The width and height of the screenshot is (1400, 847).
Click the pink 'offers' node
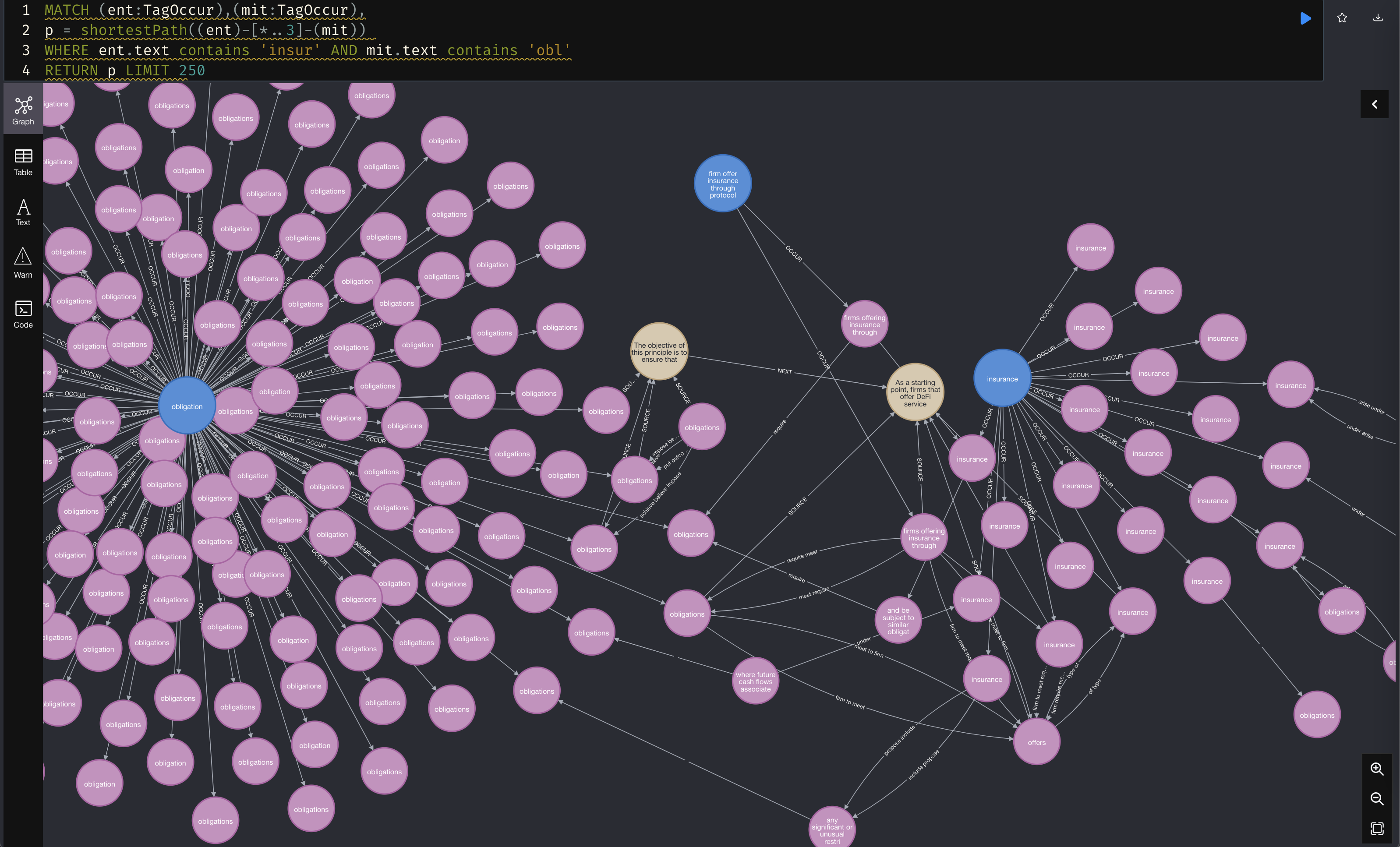pyautogui.click(x=1036, y=742)
